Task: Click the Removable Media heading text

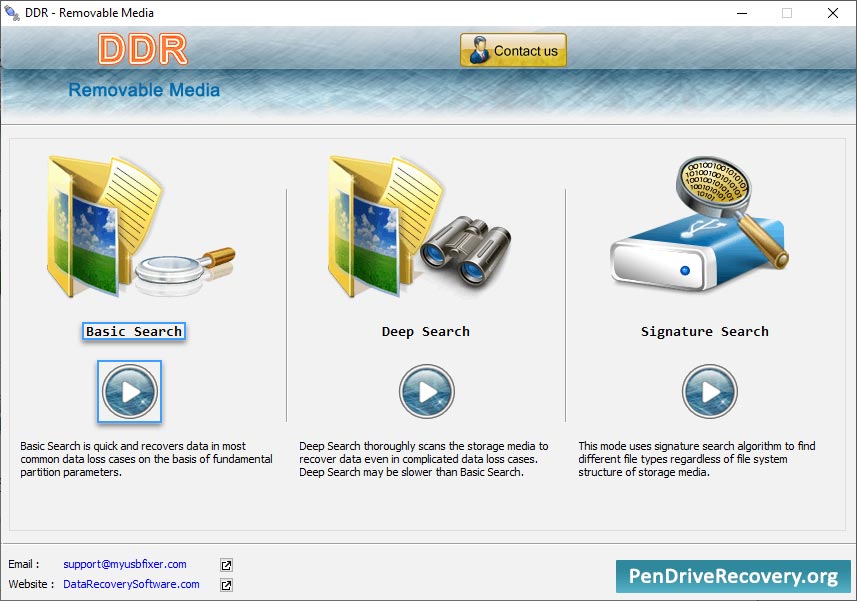Action: (144, 90)
